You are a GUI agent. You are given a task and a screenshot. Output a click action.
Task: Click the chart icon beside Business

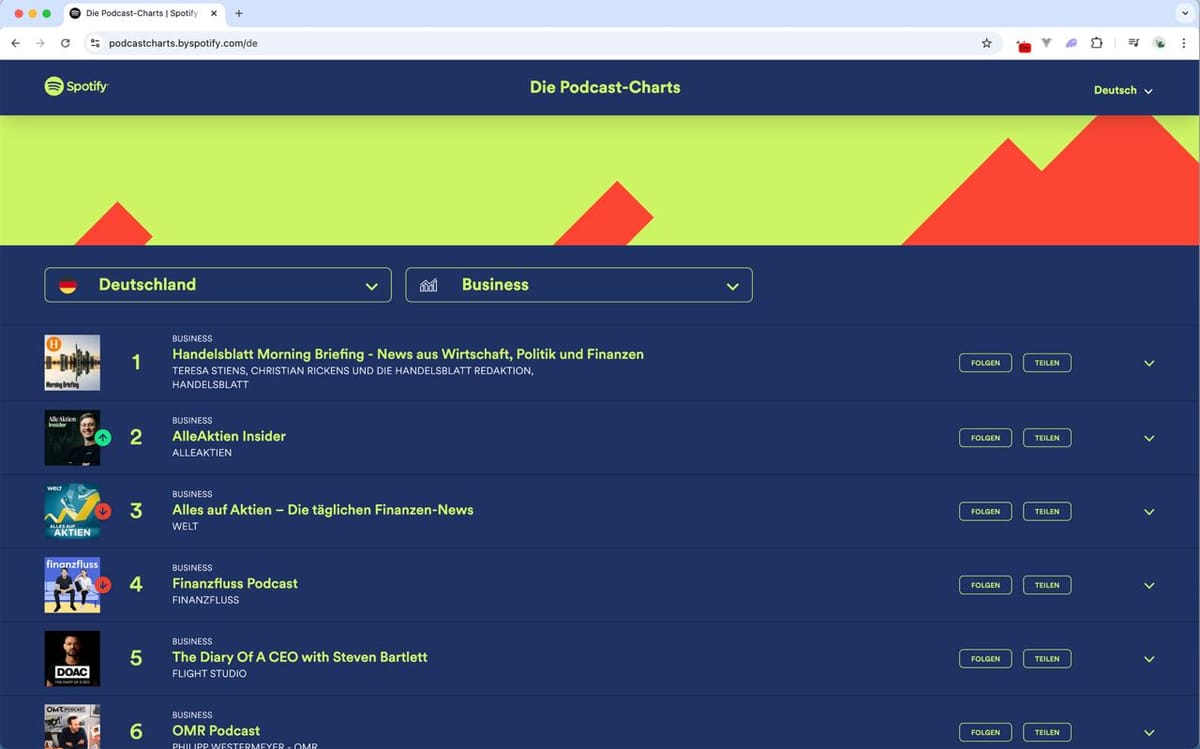tap(429, 285)
